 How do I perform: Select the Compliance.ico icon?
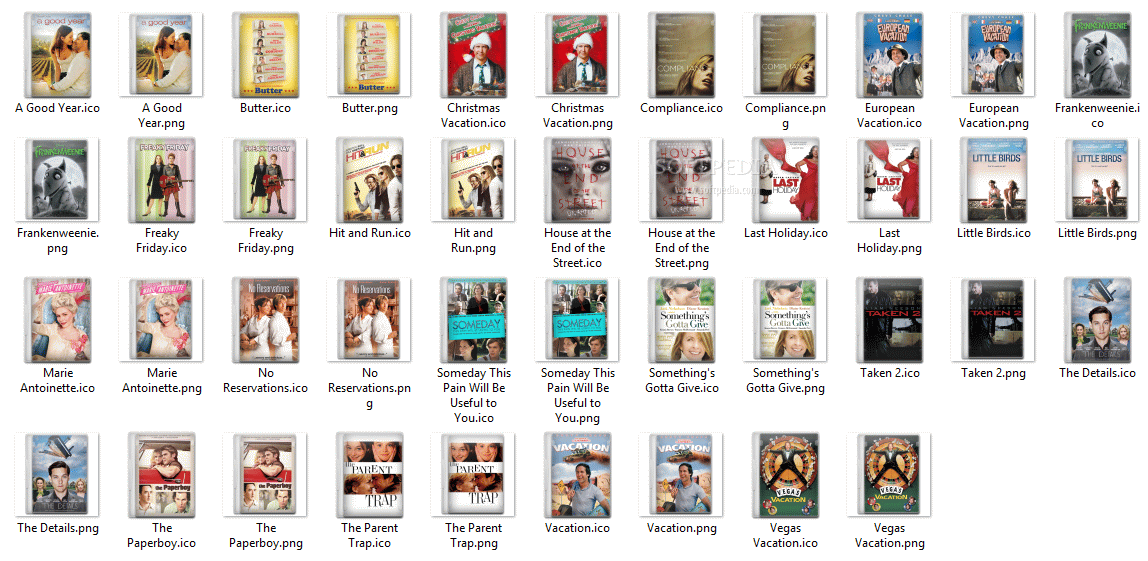pyautogui.click(x=682, y=54)
